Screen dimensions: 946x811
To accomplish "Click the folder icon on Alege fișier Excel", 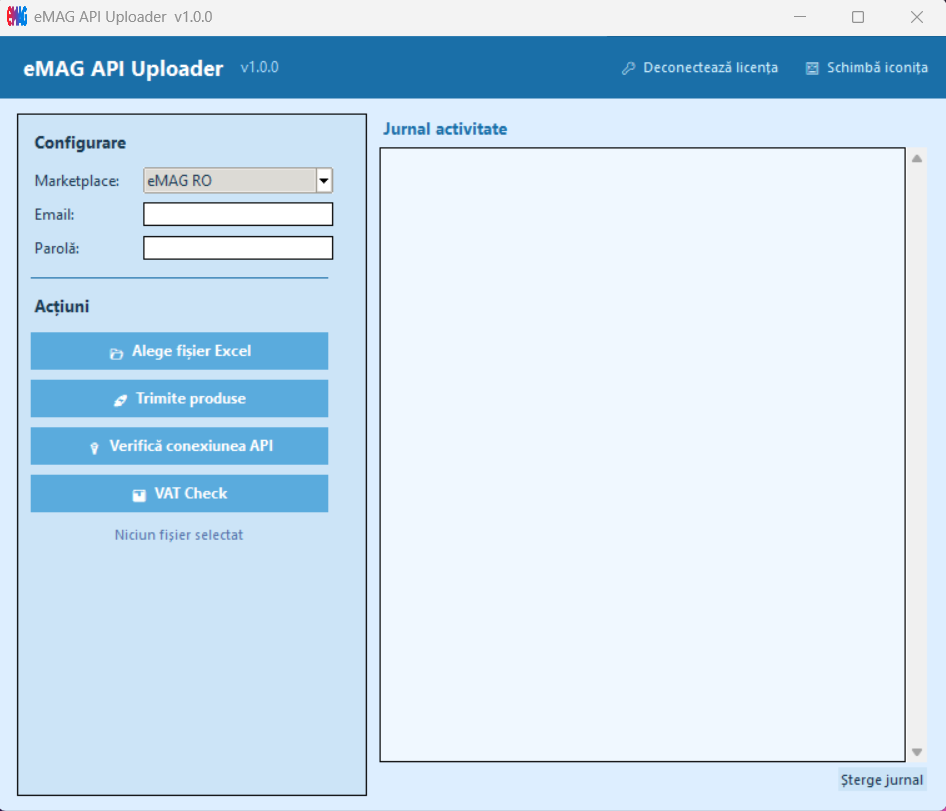I will click(x=116, y=353).
